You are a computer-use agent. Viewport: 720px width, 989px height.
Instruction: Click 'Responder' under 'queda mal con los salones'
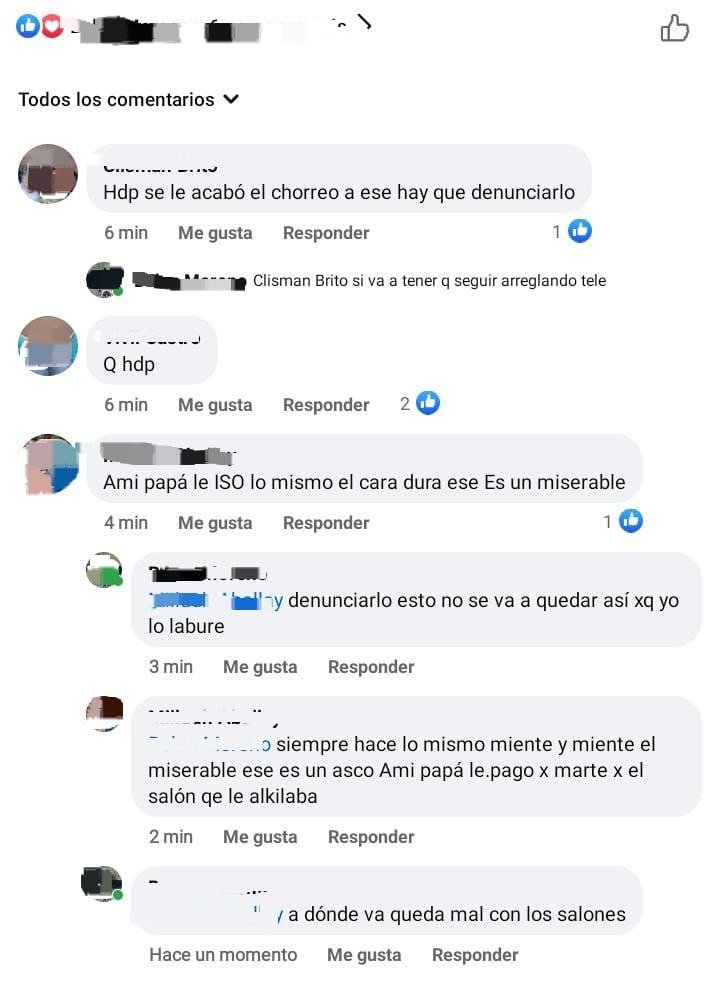coord(475,955)
